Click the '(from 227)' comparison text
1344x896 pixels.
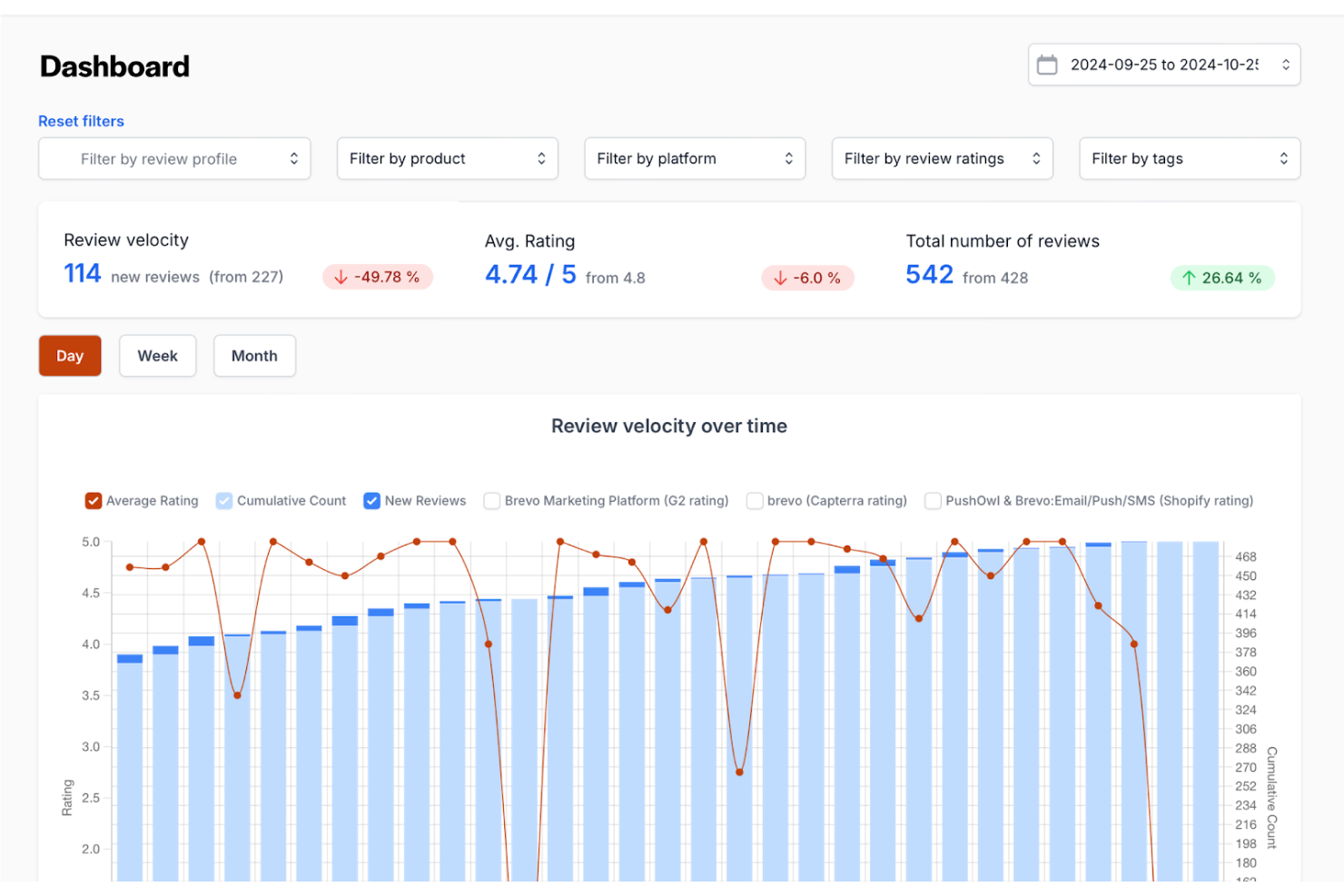pos(246,277)
